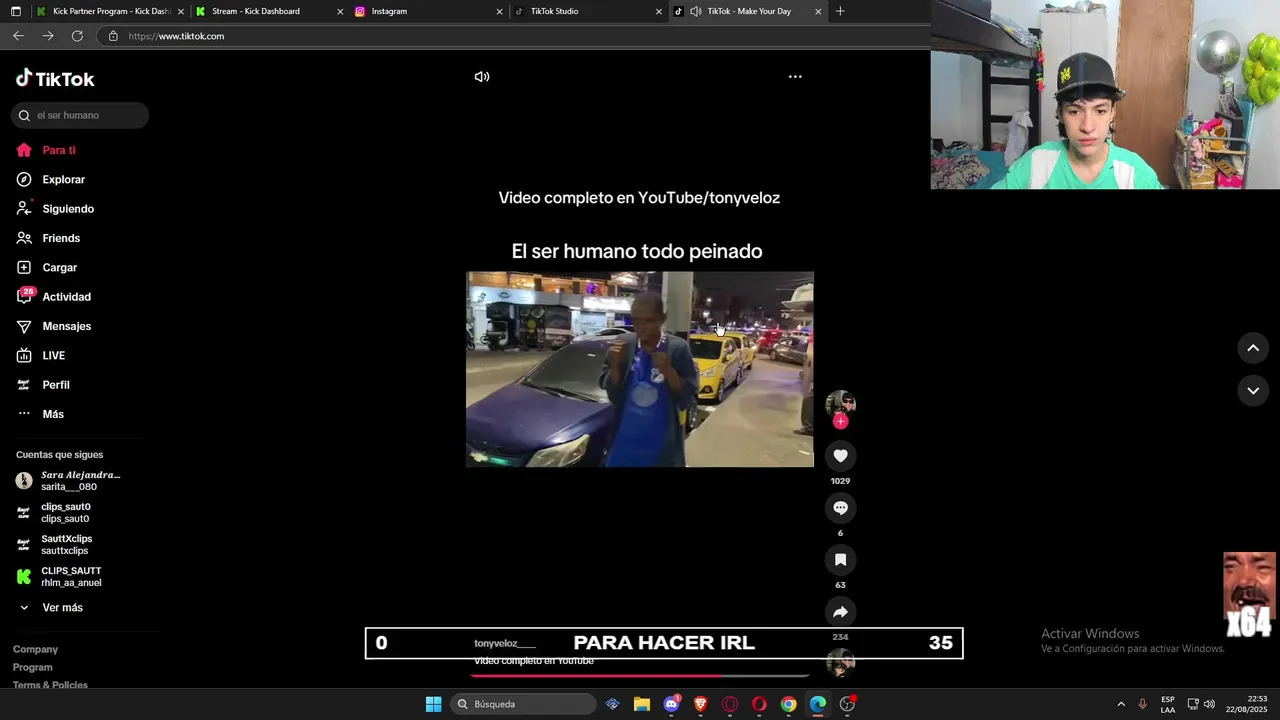
Task: Show hidden system tray icons
Action: point(1121,704)
